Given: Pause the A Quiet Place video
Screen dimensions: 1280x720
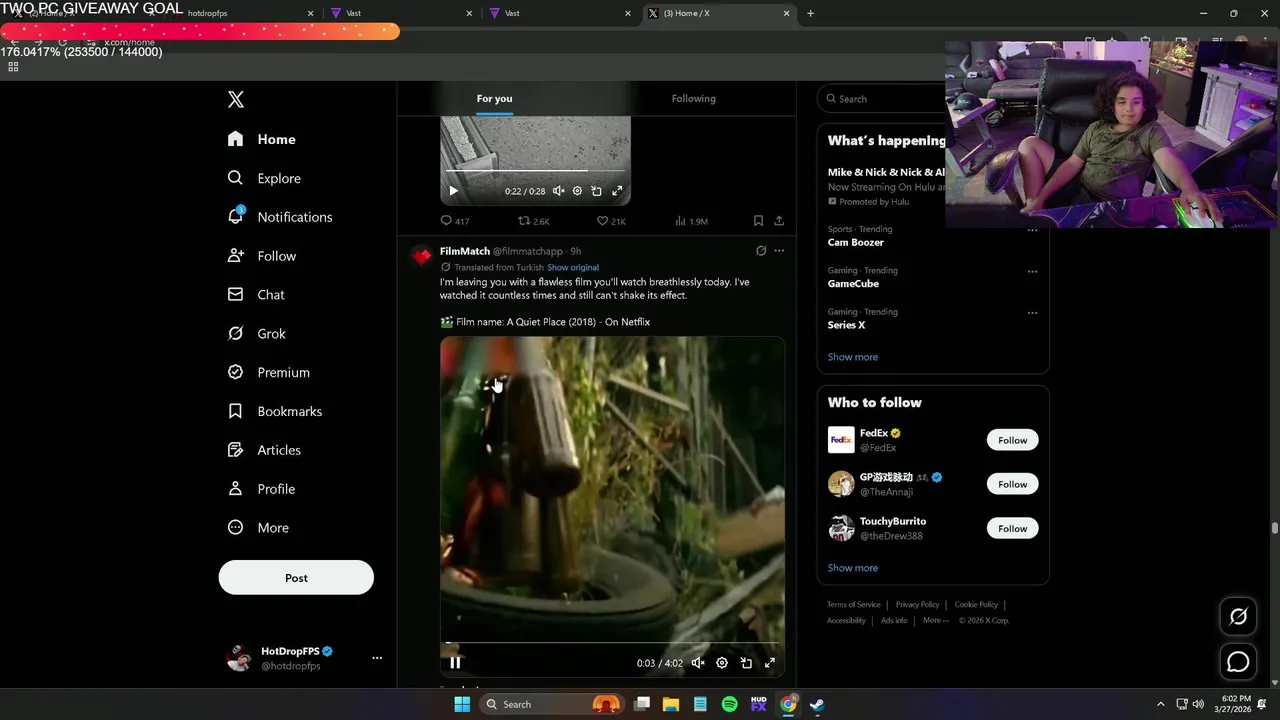Looking at the screenshot, I should [455, 662].
